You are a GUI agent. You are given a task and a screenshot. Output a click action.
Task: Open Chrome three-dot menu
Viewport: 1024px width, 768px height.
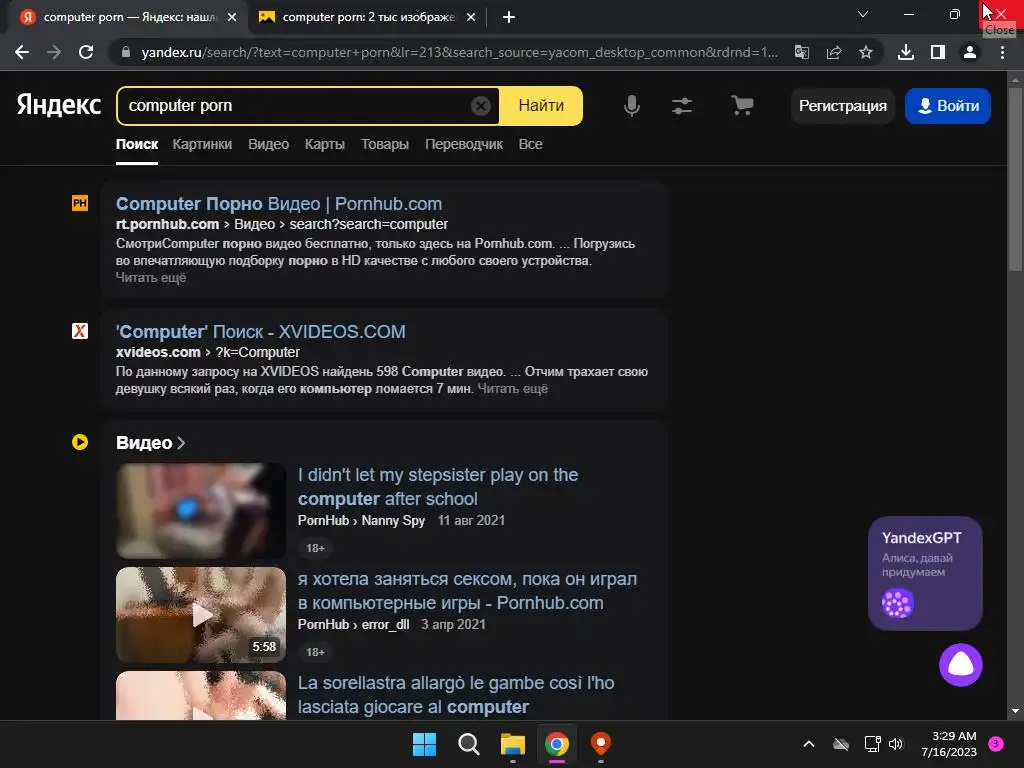tap(1002, 52)
